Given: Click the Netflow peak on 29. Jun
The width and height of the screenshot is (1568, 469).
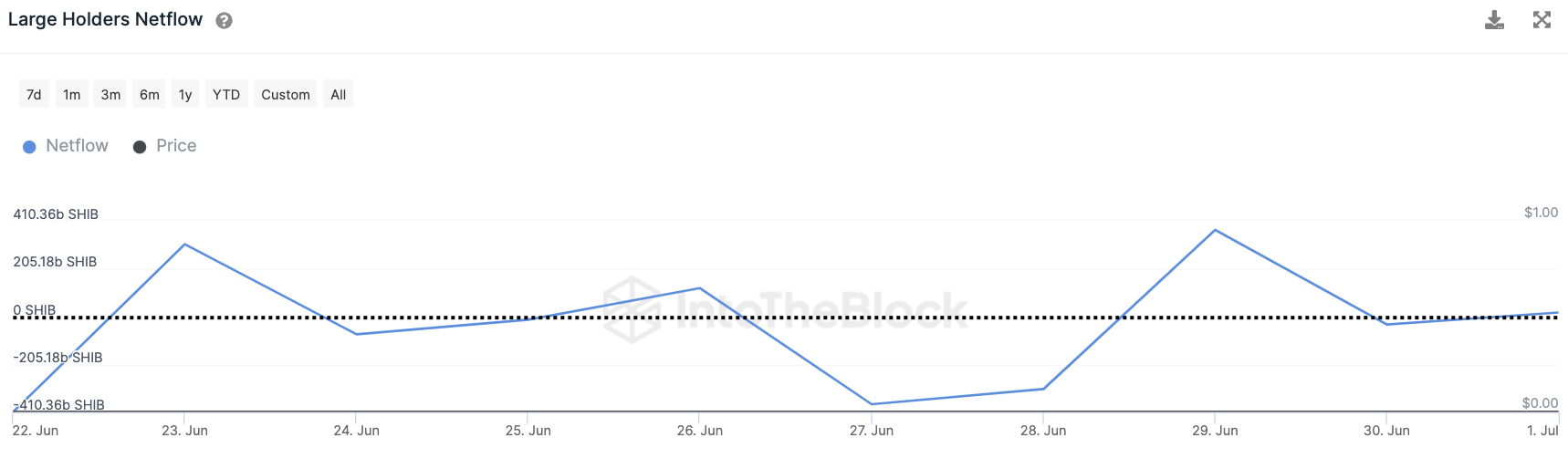Looking at the screenshot, I should click(x=1215, y=230).
